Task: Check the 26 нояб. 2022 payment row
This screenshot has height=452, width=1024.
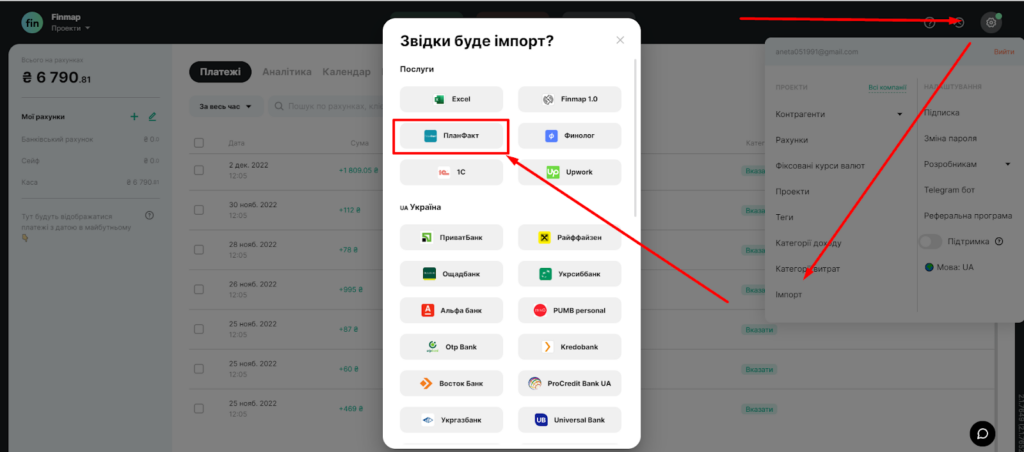Action: click(x=199, y=289)
